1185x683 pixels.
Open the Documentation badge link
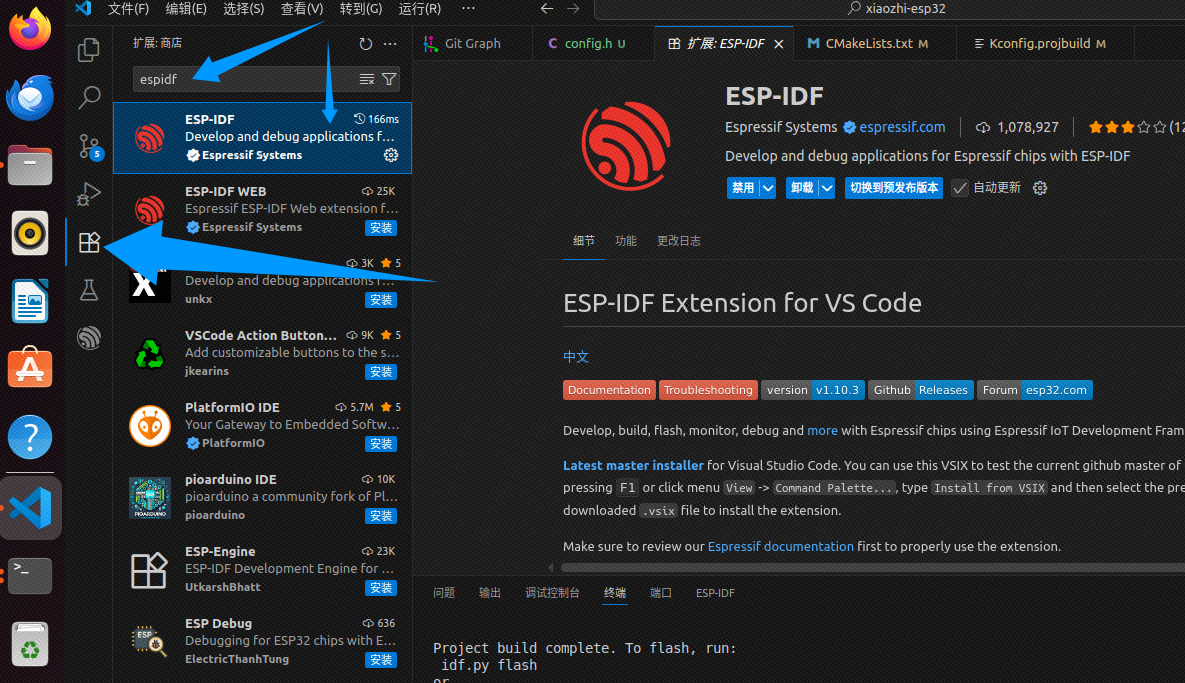point(609,390)
